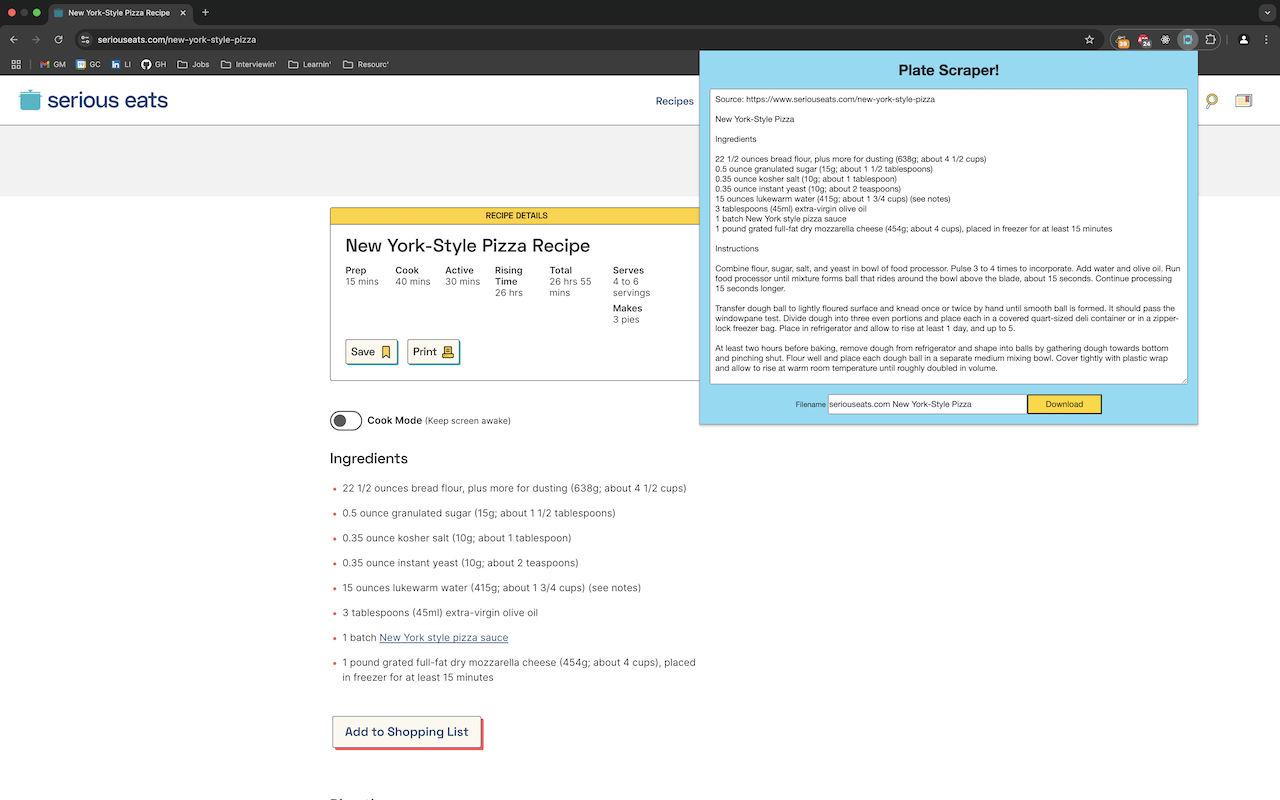Save the recipe with the Save button
This screenshot has height=800, width=1280.
tap(371, 352)
